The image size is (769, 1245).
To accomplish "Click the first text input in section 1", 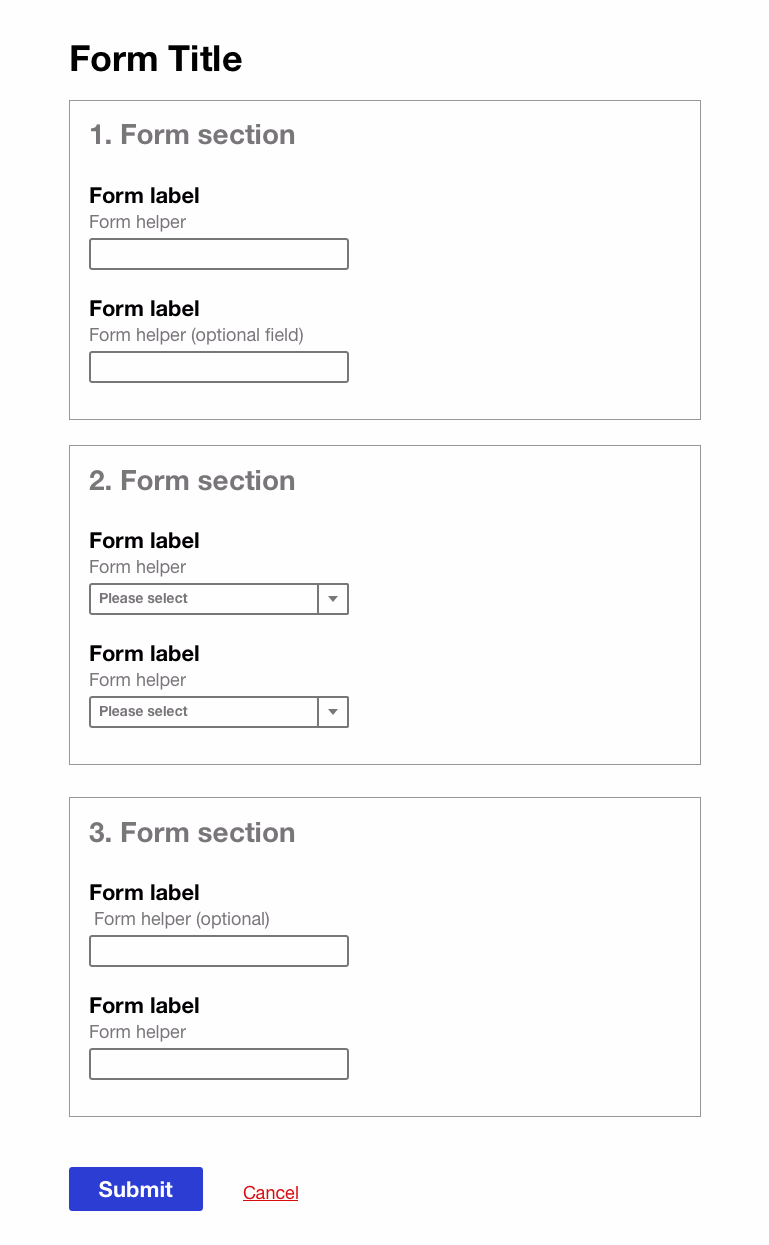I will [218, 253].
